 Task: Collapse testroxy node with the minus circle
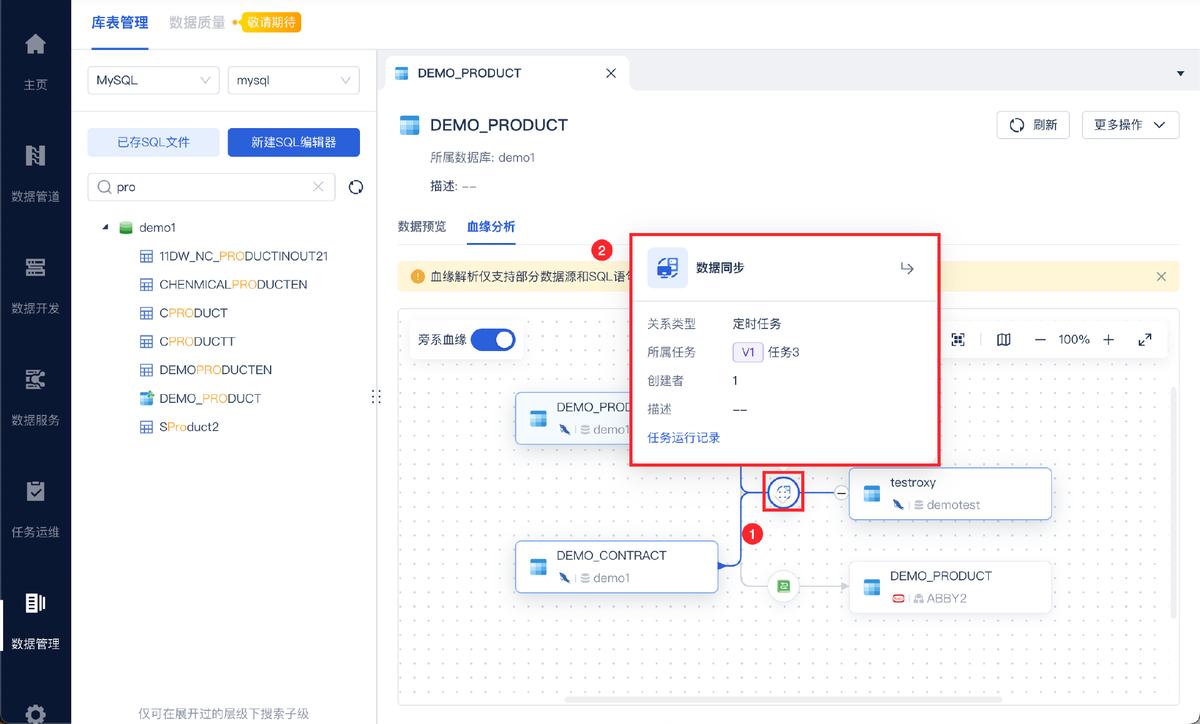point(841,492)
